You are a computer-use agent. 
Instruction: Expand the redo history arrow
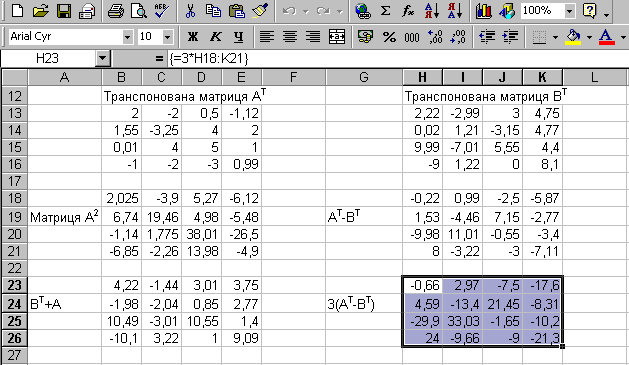(340, 11)
